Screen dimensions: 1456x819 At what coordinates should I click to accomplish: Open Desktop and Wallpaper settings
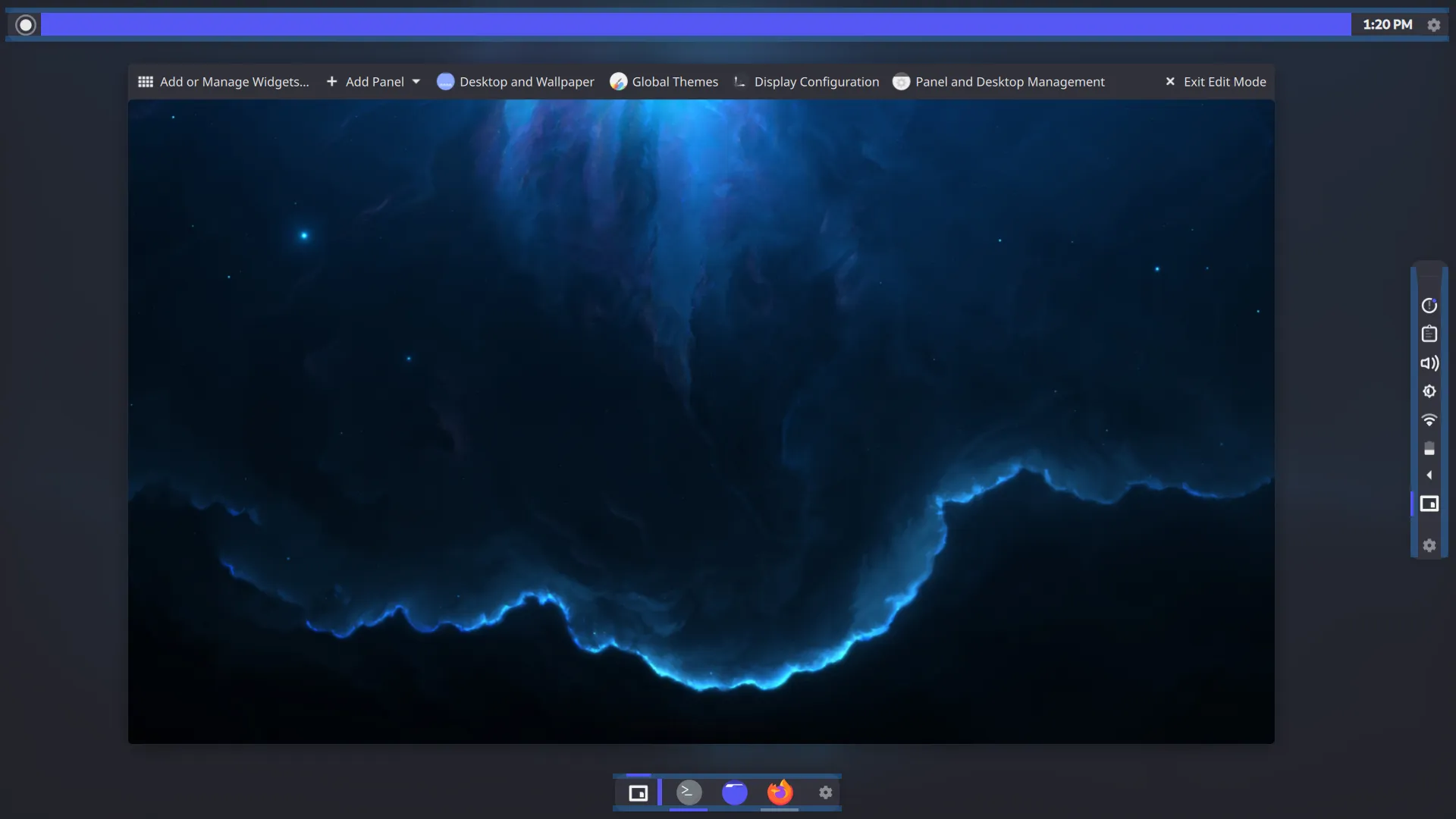[515, 81]
